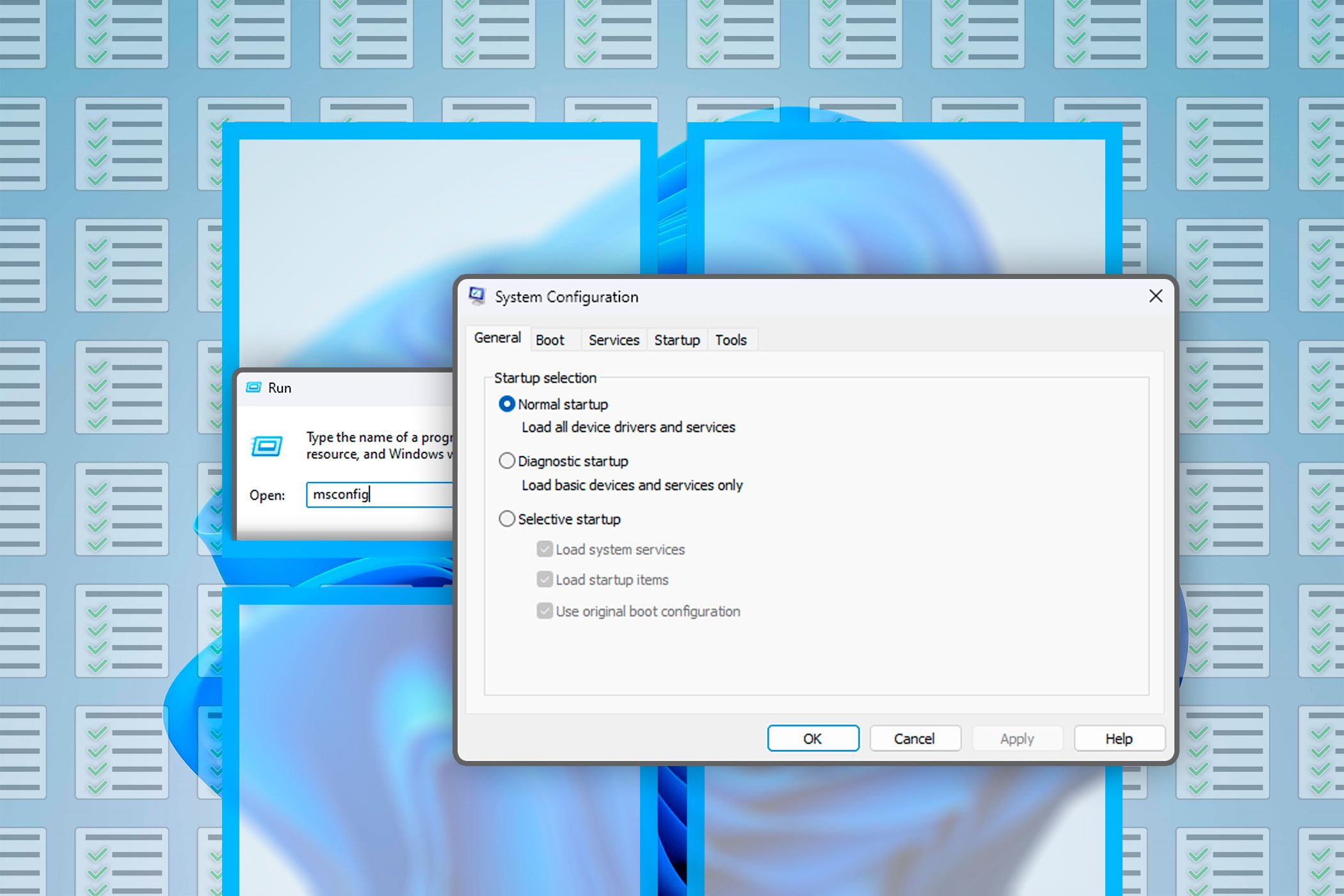Choose Diagnostic startup option
Screen dimensions: 1344x896
point(507,461)
